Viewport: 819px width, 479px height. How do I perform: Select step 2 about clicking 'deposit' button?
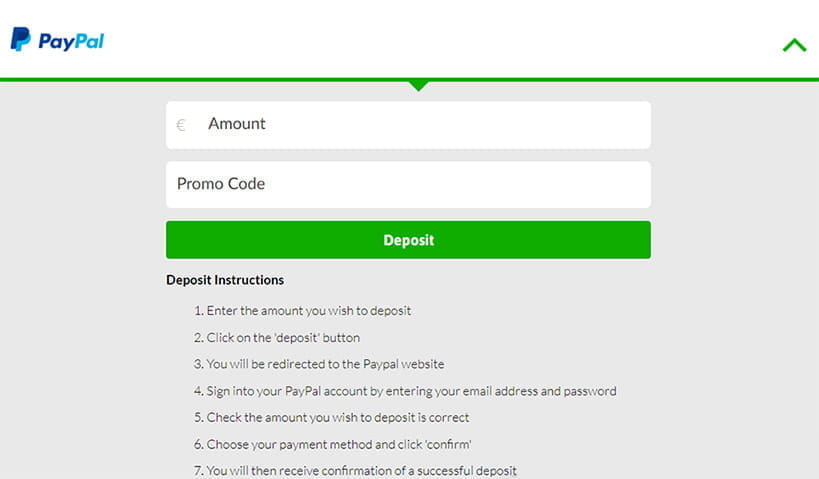(277, 337)
